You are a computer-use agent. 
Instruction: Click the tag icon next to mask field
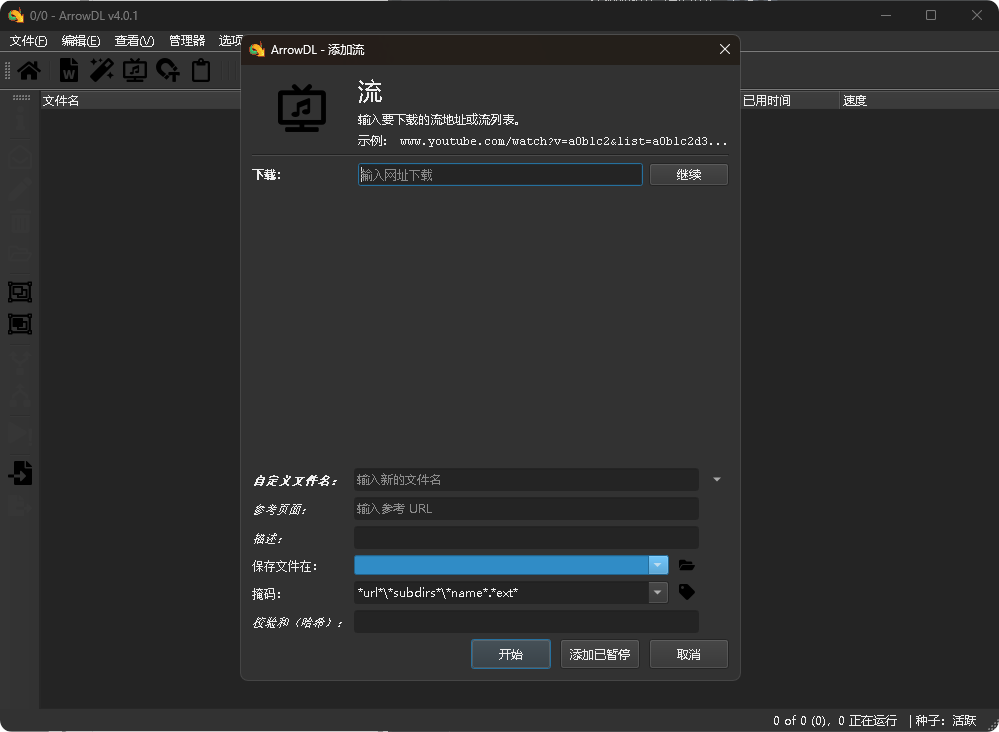coord(687,592)
